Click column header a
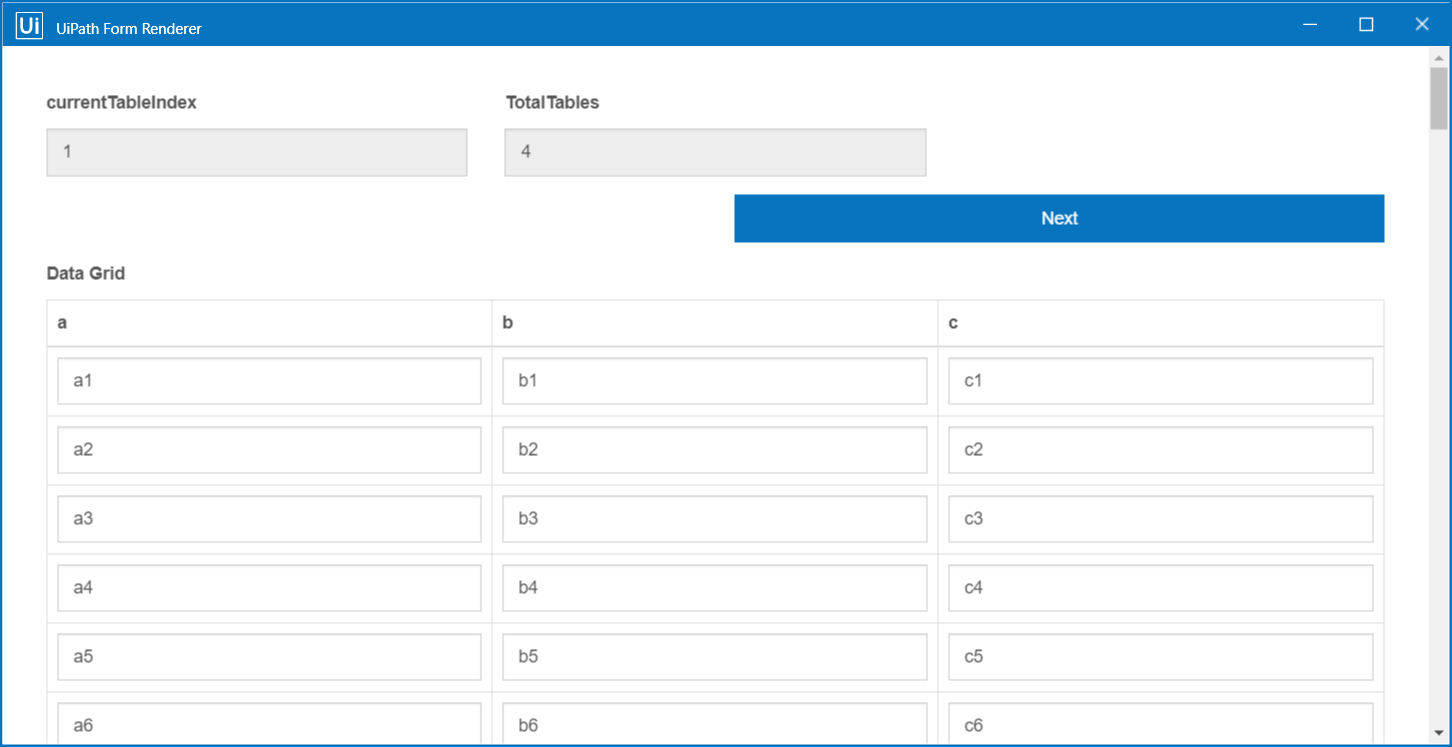The height and width of the screenshot is (747, 1452). [63, 323]
